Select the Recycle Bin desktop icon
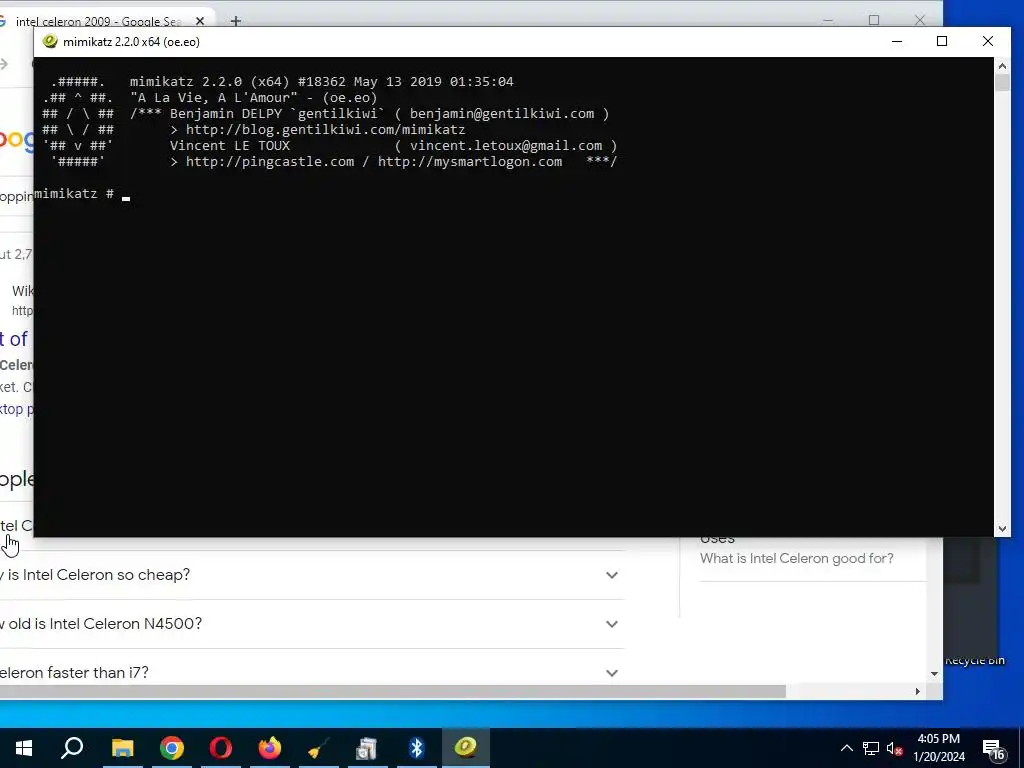Screen dimensions: 1024x768 973,660
